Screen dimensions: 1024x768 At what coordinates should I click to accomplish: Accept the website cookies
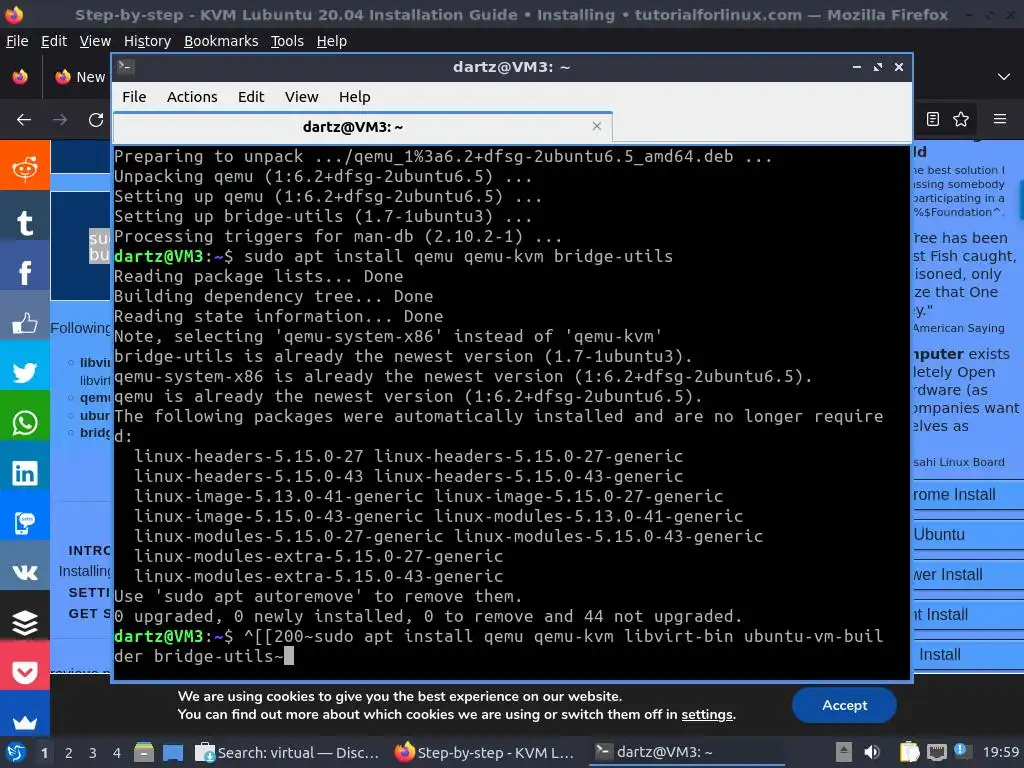point(844,705)
